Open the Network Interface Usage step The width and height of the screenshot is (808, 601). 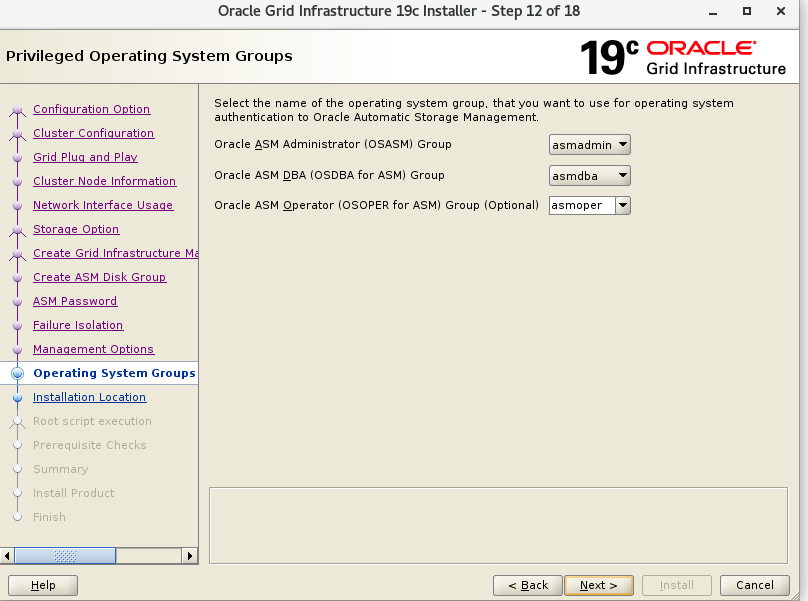pyautogui.click(x=103, y=205)
